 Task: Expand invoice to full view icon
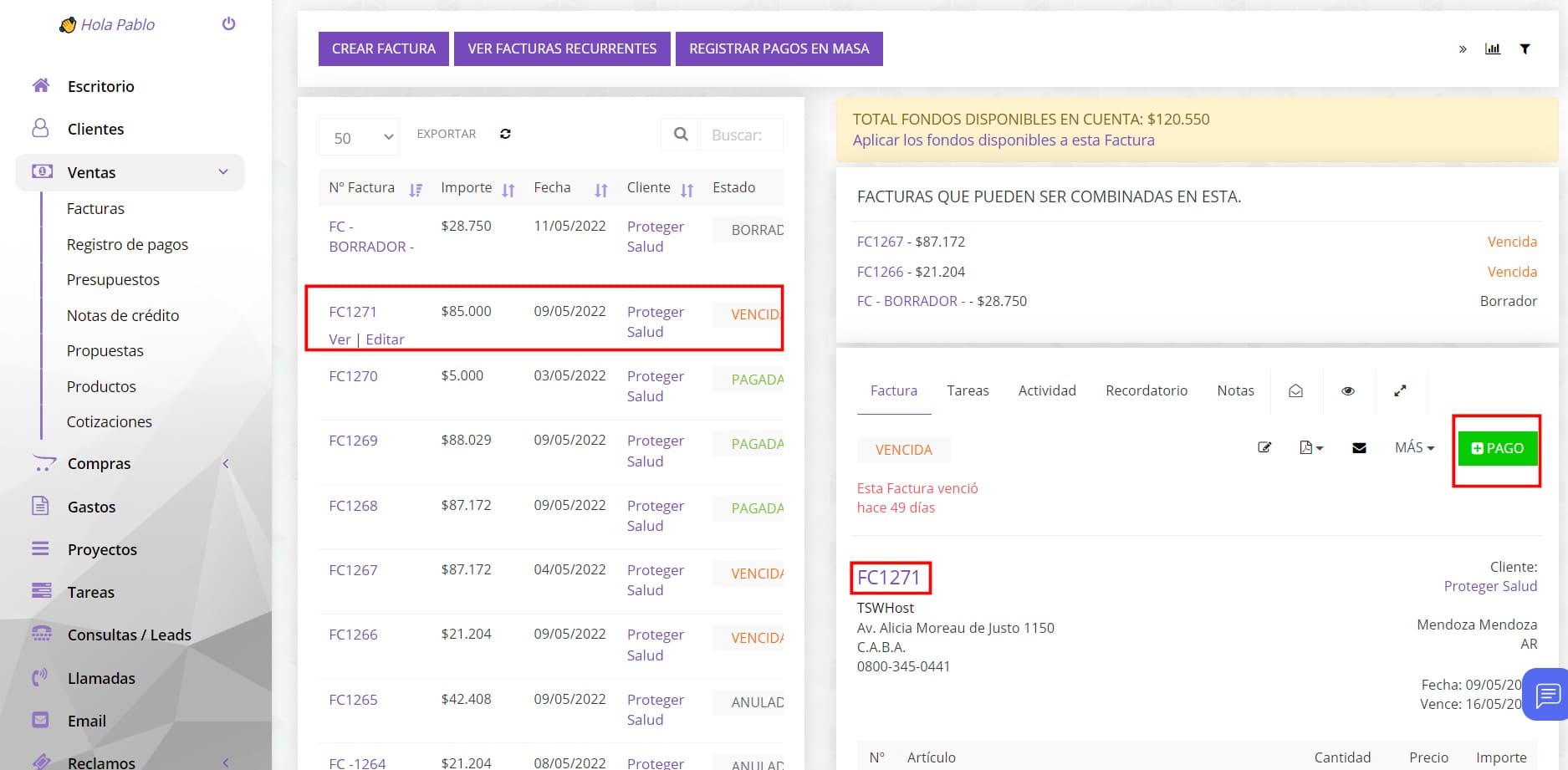1400,390
